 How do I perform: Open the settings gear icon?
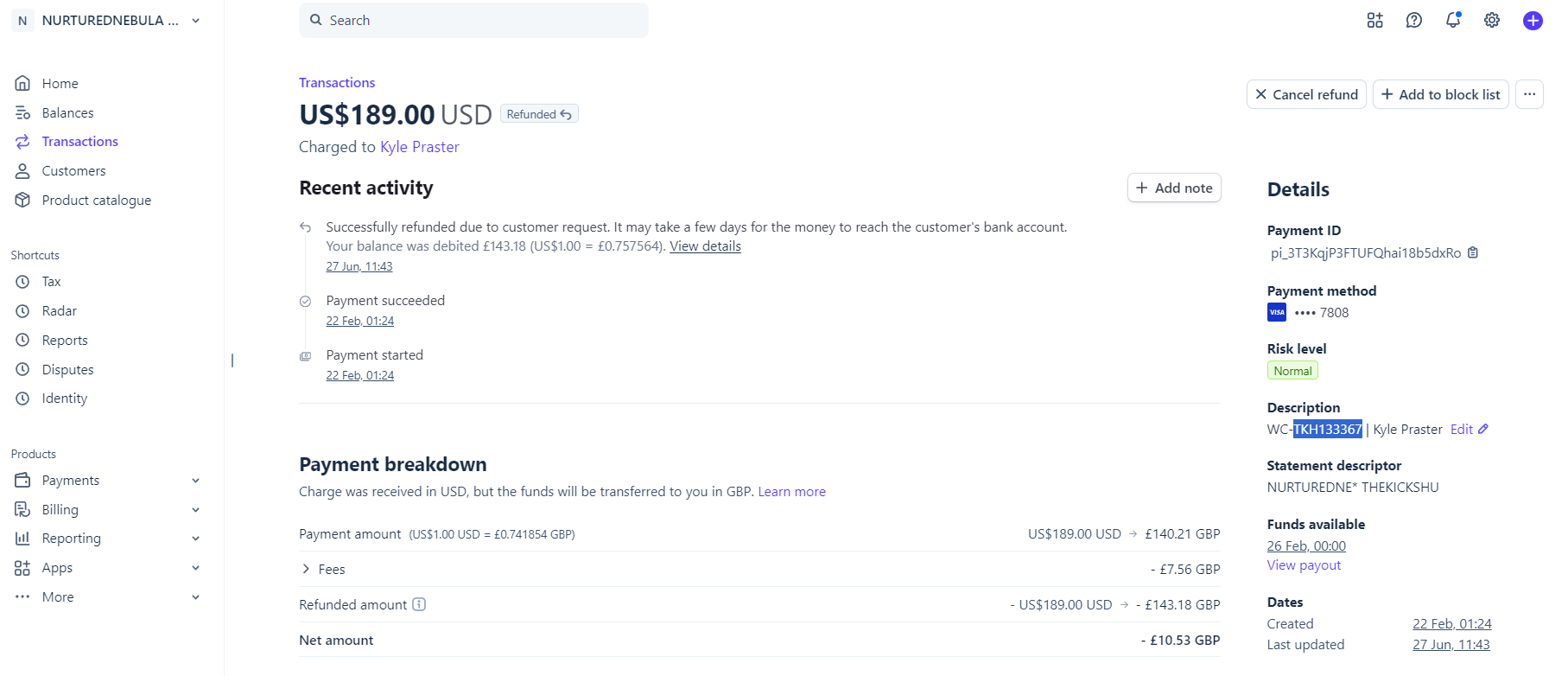[x=1492, y=20]
